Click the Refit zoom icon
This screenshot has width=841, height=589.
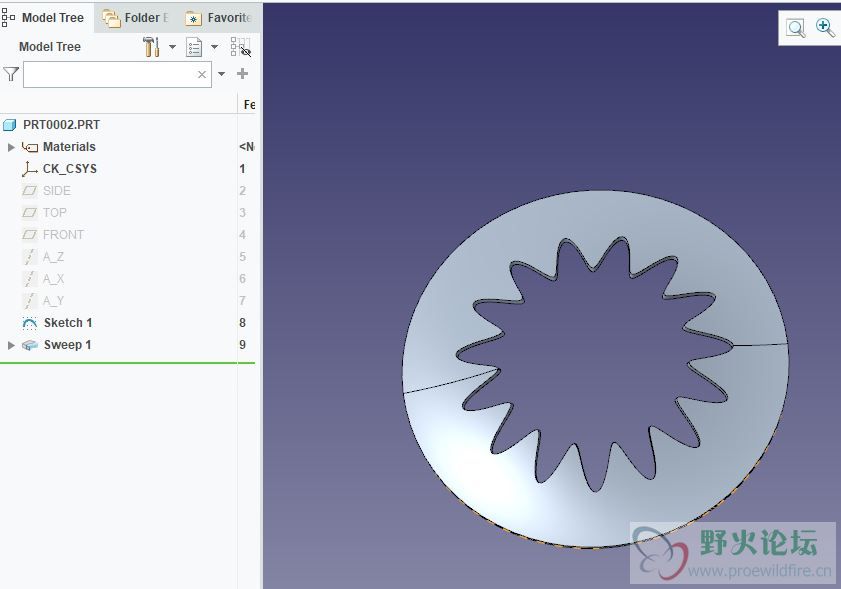(x=795, y=28)
